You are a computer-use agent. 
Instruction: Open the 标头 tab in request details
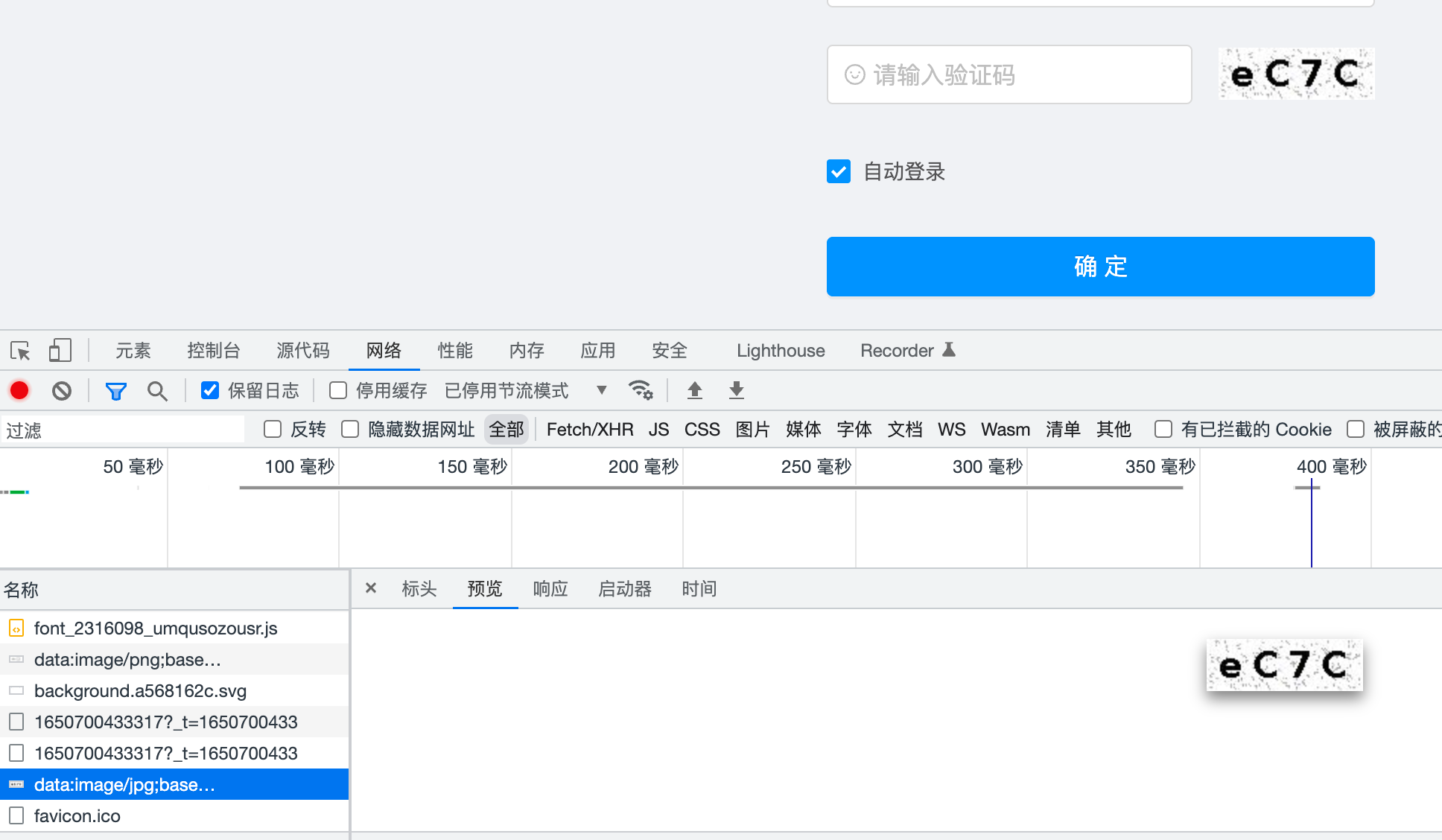[419, 588]
